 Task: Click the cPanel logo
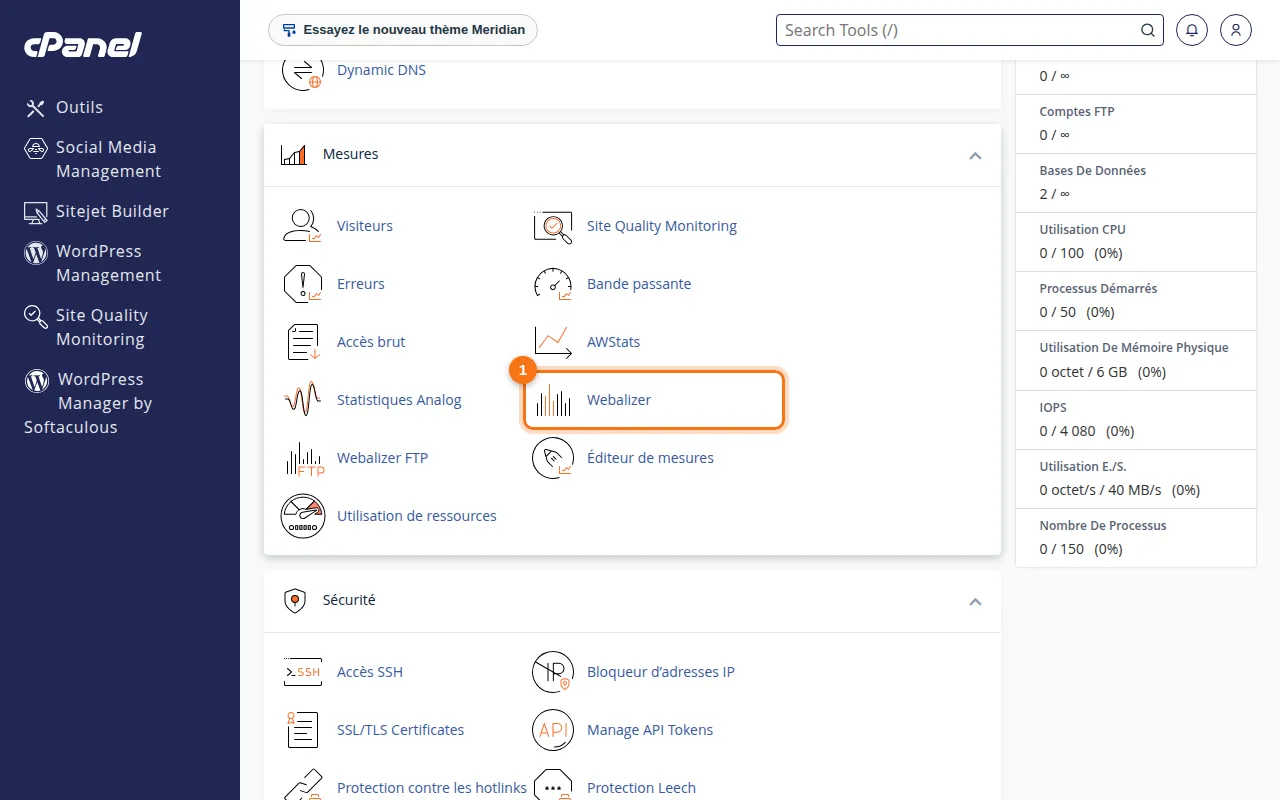click(83, 45)
